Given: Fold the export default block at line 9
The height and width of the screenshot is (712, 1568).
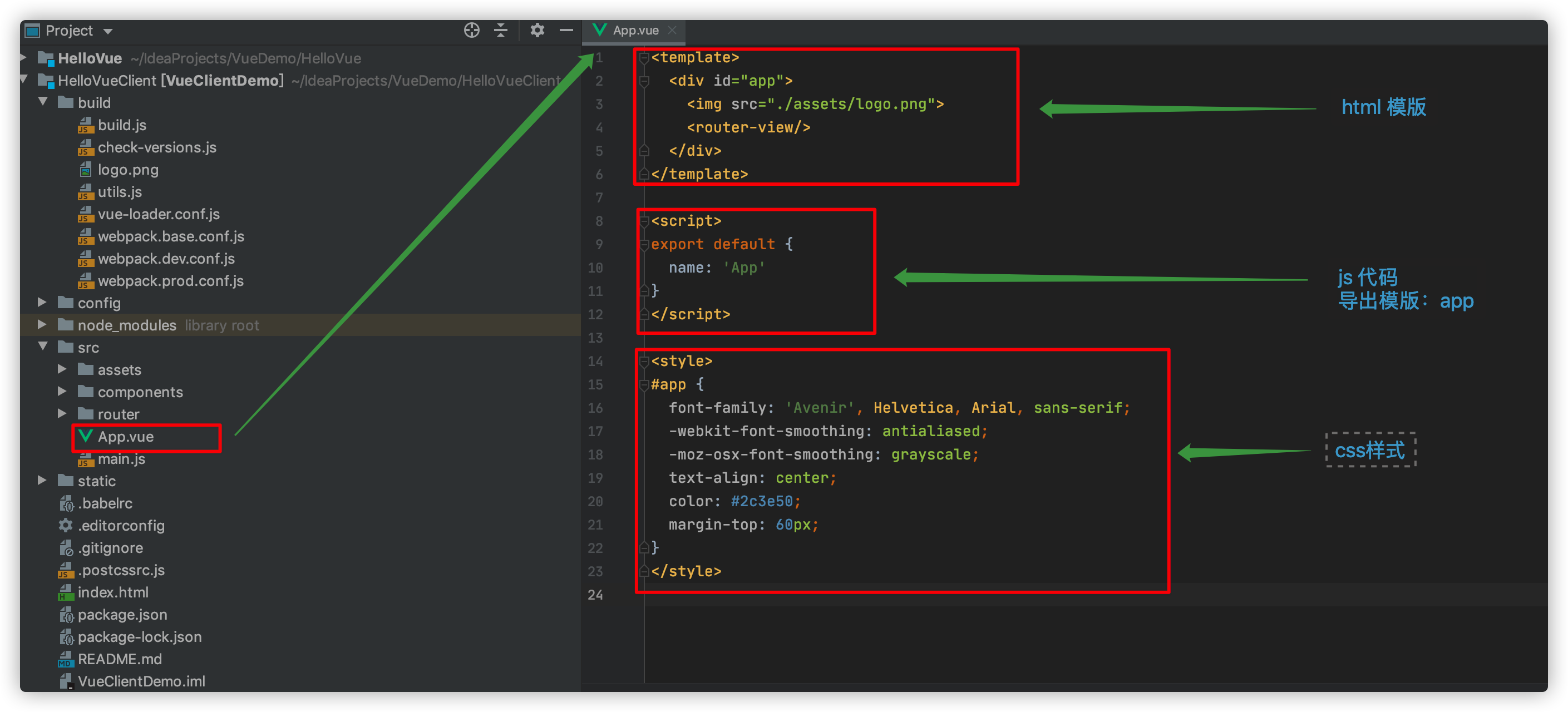Looking at the screenshot, I should coord(643,245).
